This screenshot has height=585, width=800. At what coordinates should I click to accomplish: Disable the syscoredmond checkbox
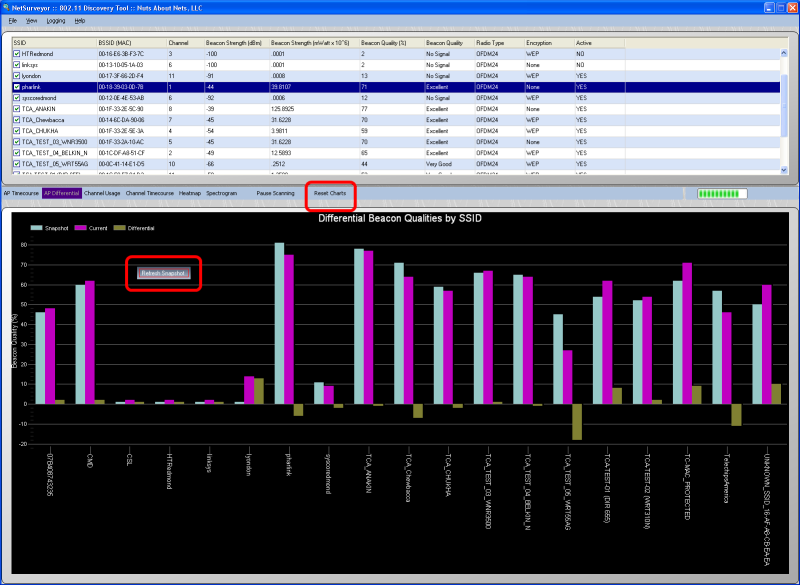point(17,98)
